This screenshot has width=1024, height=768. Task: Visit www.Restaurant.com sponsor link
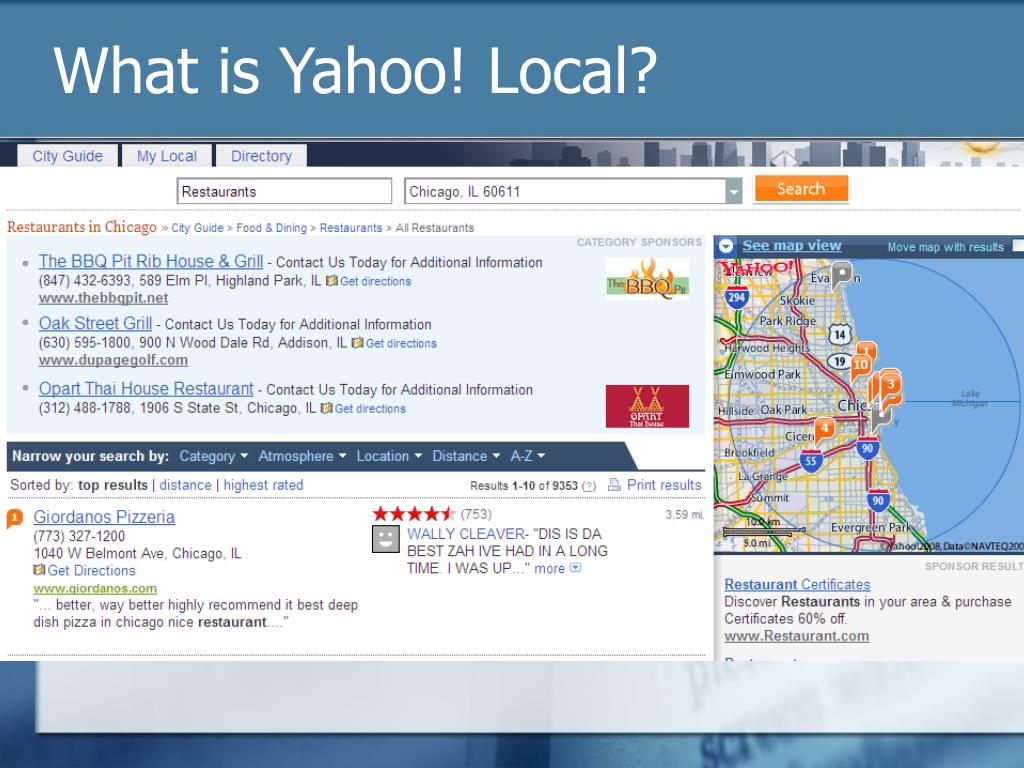click(x=797, y=636)
